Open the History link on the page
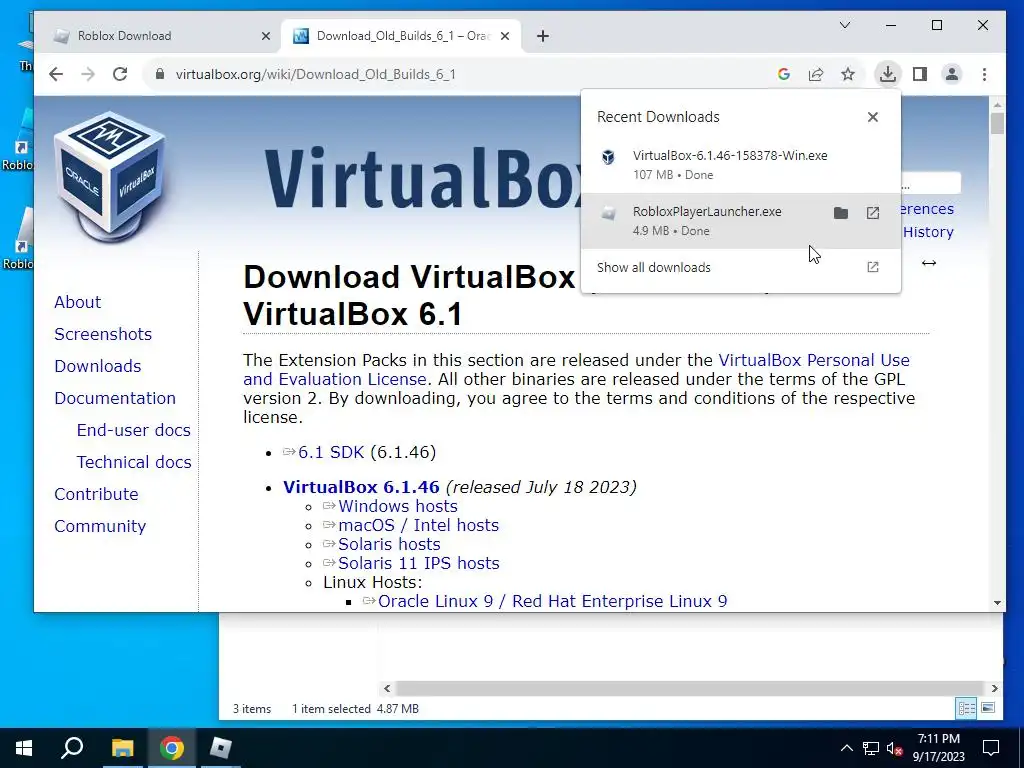 click(x=928, y=232)
